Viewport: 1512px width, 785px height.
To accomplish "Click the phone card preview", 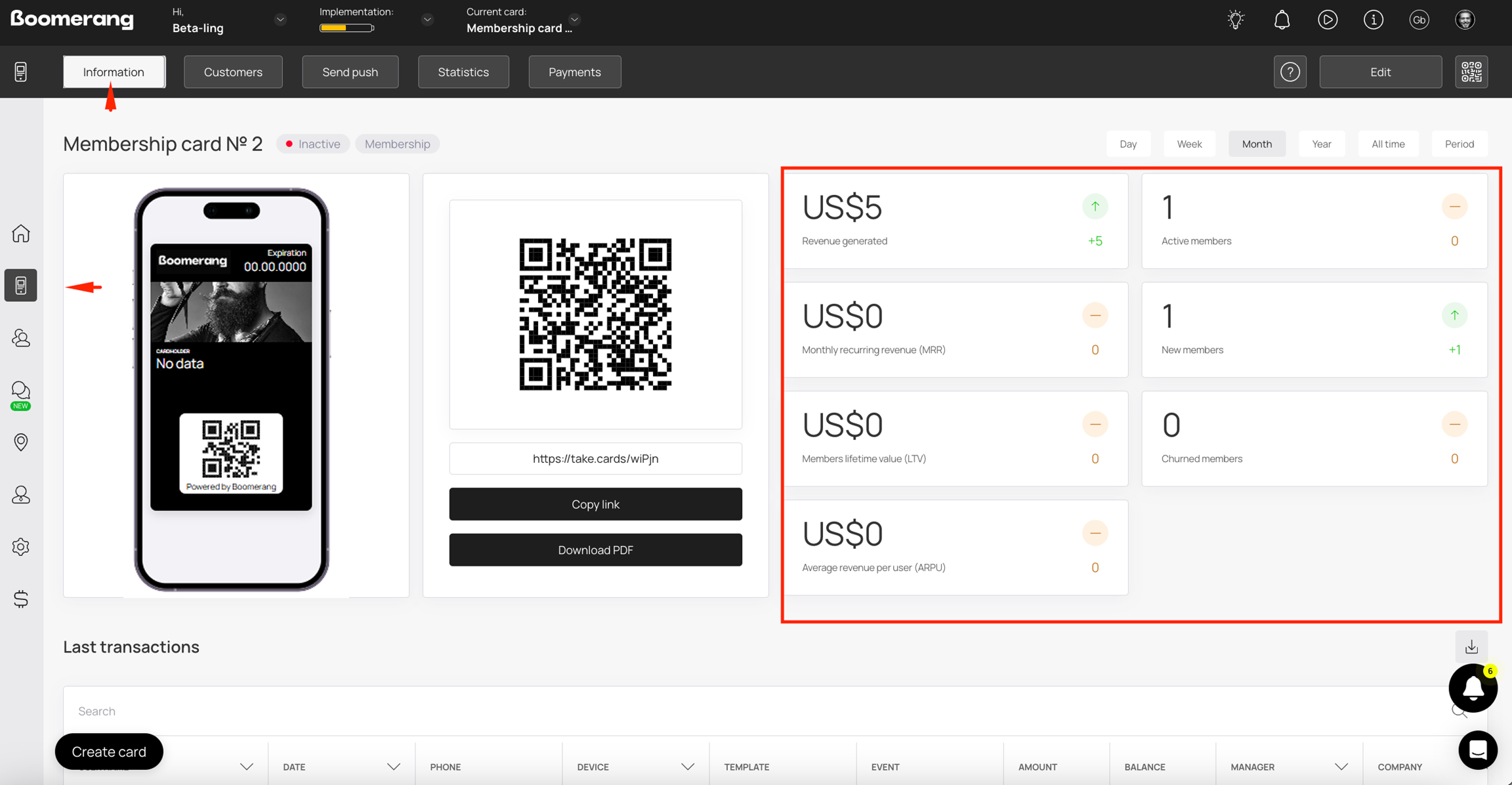I will (x=231, y=390).
